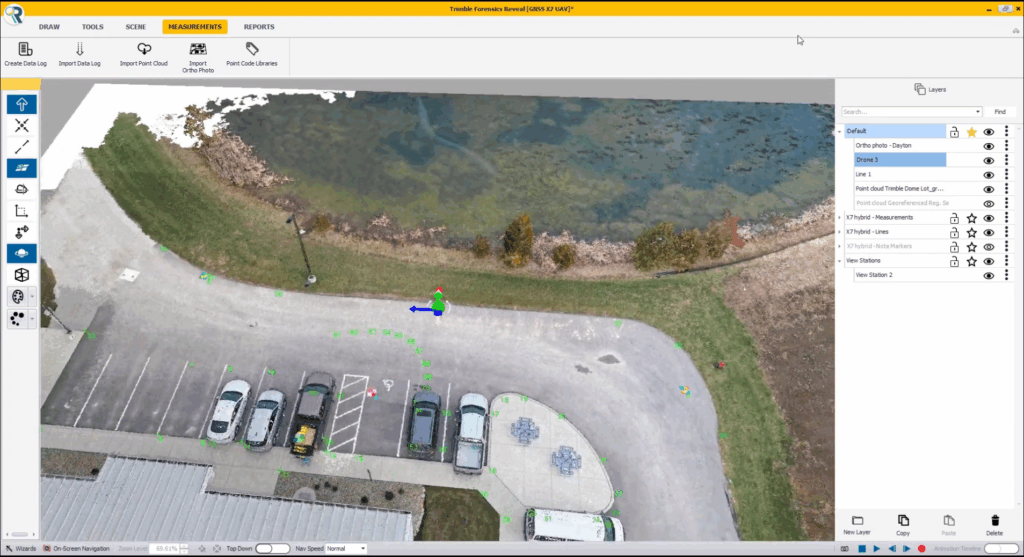Switch to the Draw tab
The image size is (1024, 557).
click(x=49, y=27)
